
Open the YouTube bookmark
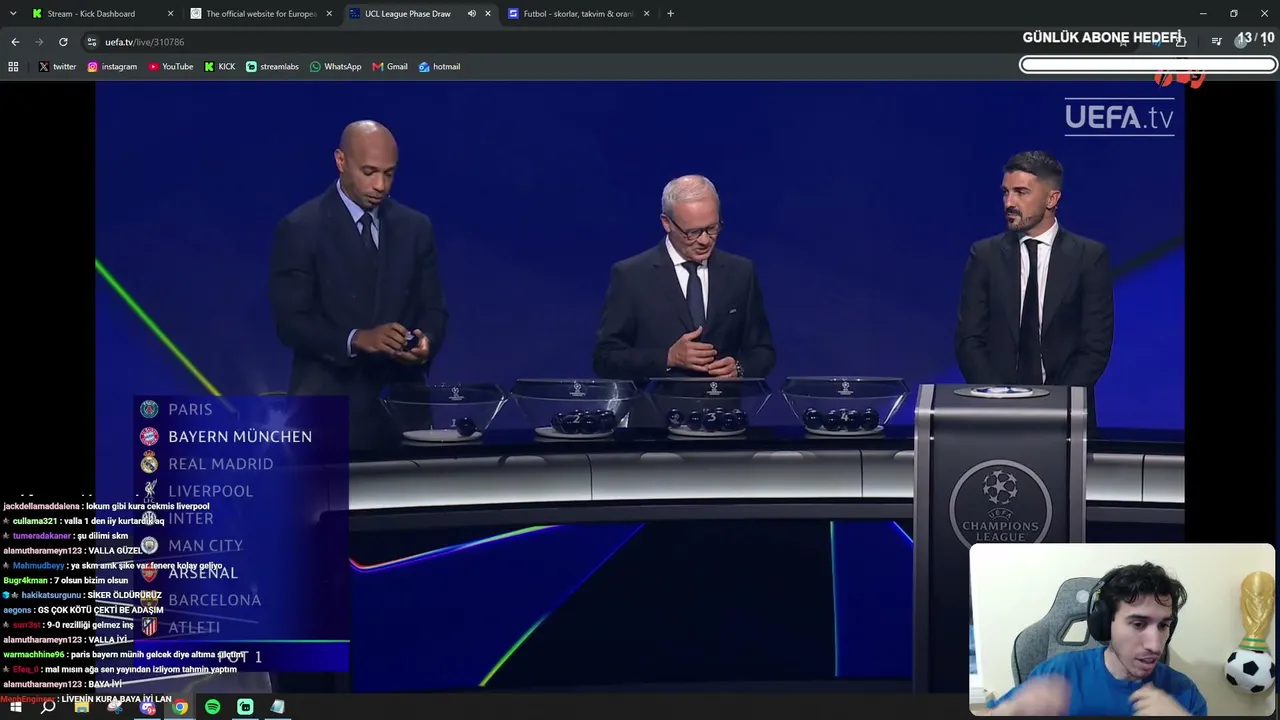point(171,67)
